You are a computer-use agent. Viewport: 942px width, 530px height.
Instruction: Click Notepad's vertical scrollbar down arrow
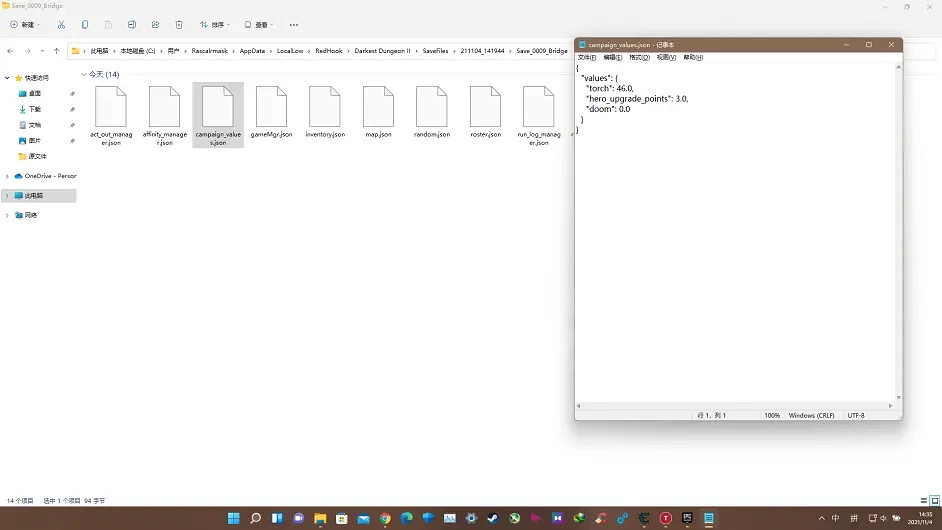point(899,397)
